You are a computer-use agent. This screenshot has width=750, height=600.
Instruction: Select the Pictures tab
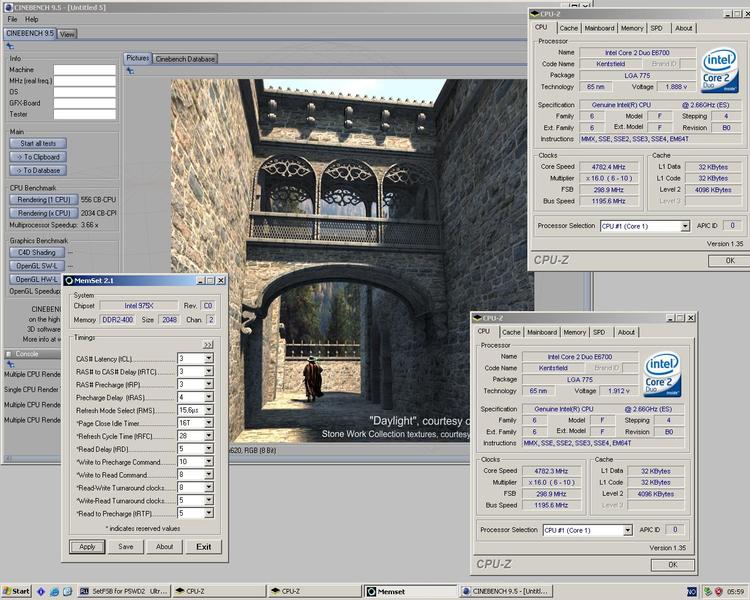[x=138, y=58]
